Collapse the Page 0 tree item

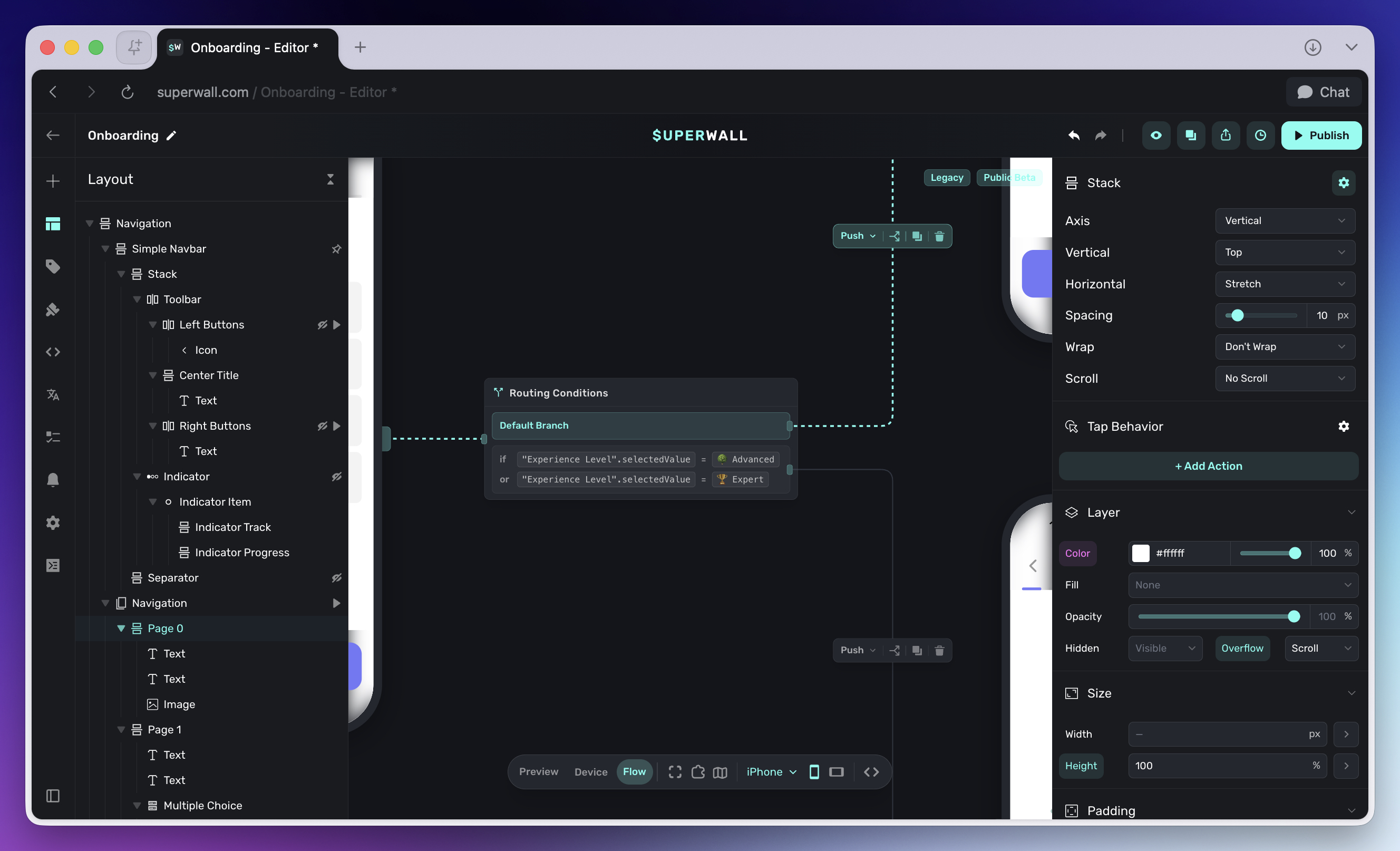[121, 628]
